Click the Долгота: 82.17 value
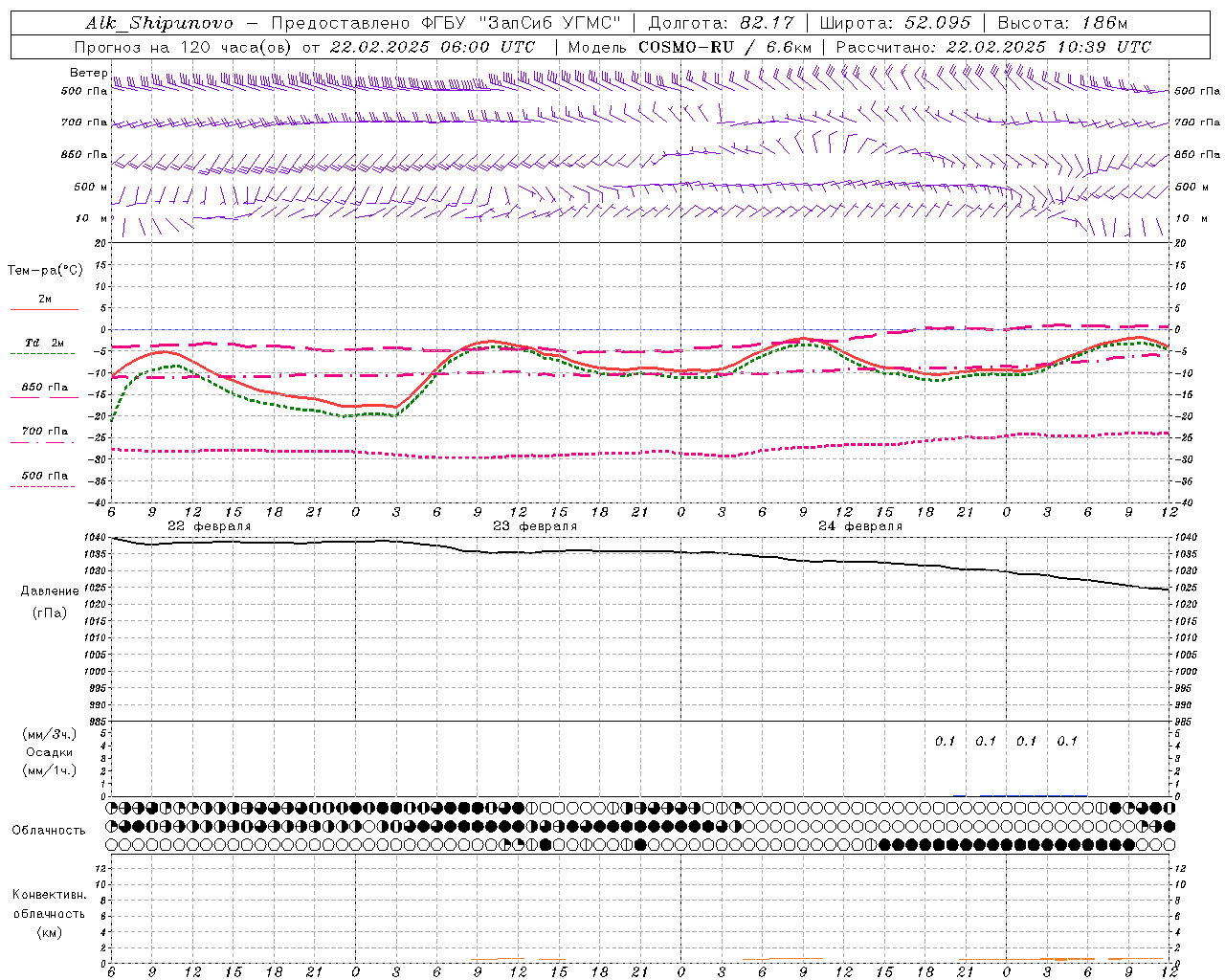1225x980 pixels. point(721,23)
